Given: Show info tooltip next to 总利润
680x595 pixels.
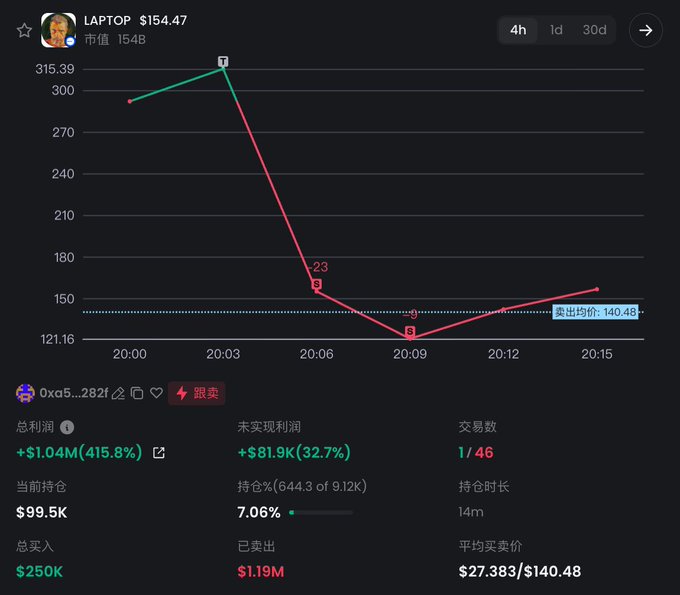Looking at the screenshot, I should [x=67, y=427].
